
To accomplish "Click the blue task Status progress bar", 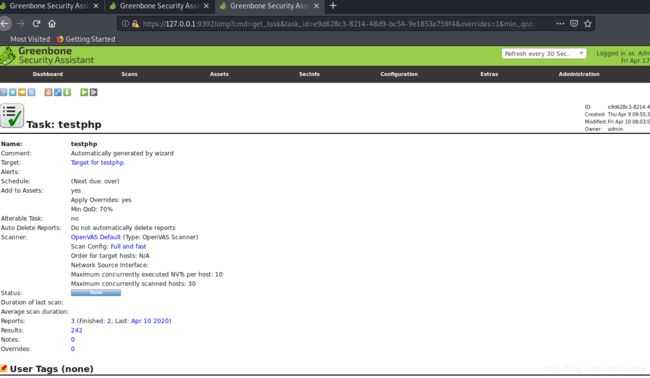I will 96,293.
